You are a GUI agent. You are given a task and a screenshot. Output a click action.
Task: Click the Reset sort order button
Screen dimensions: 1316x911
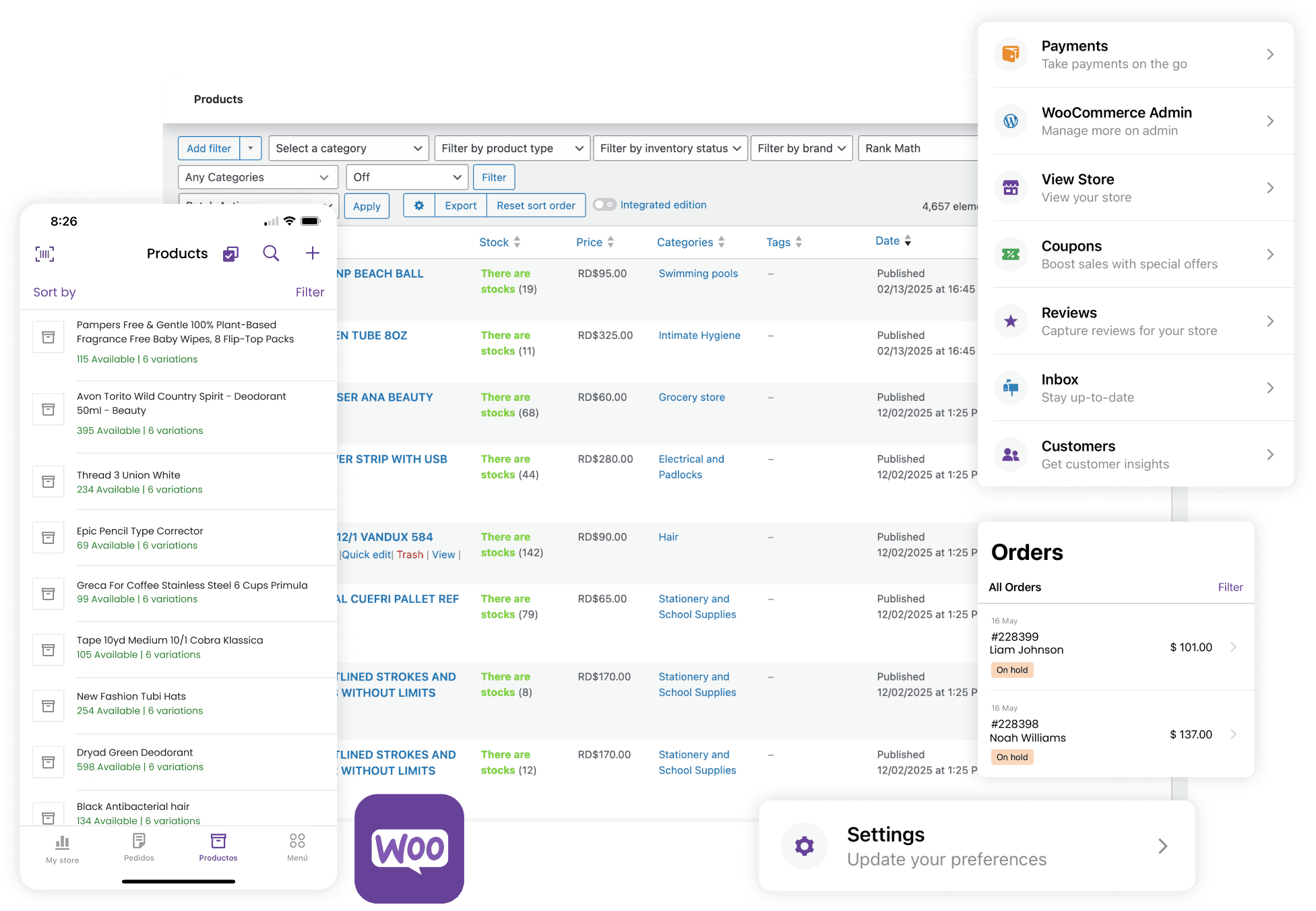536,206
